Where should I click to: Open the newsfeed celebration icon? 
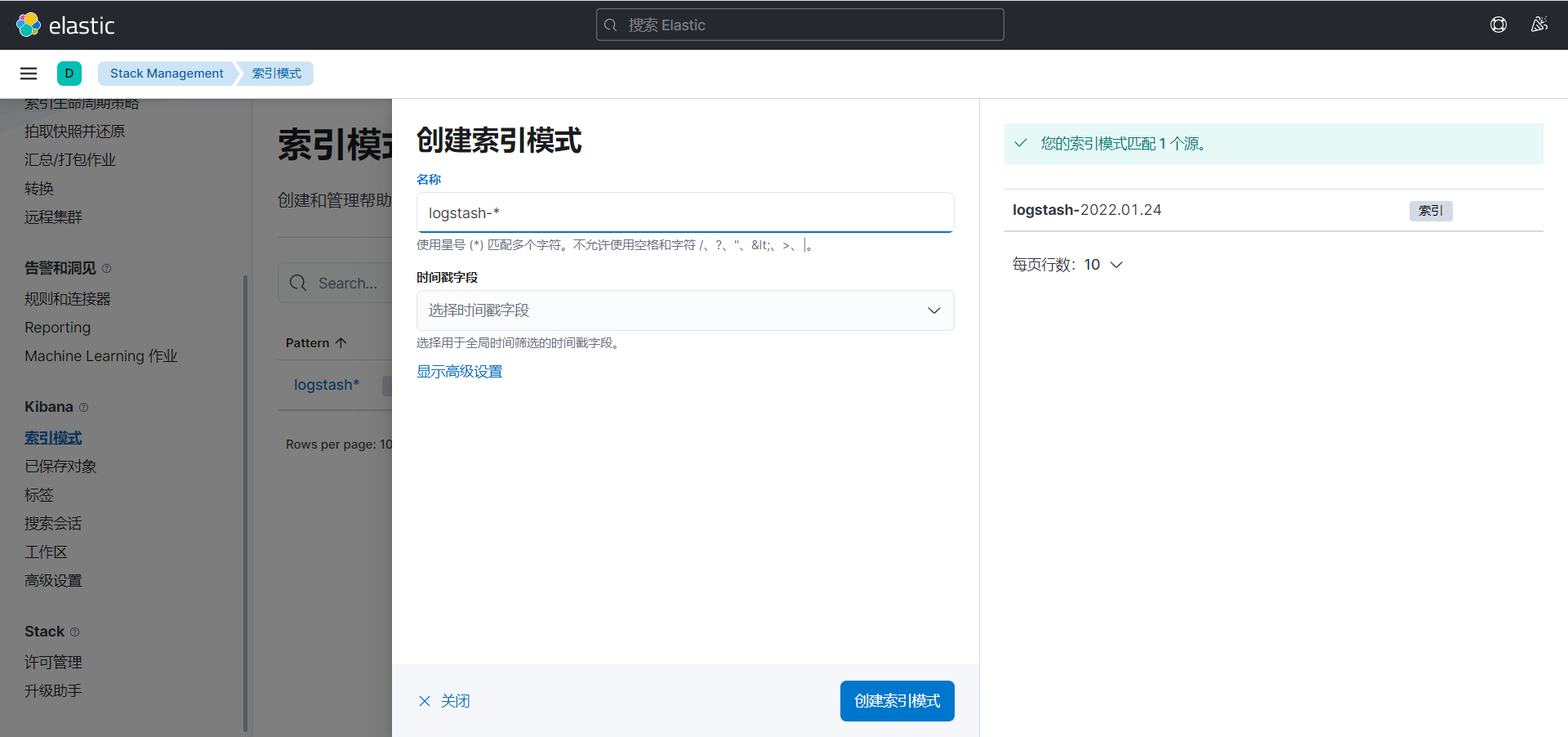(x=1539, y=25)
